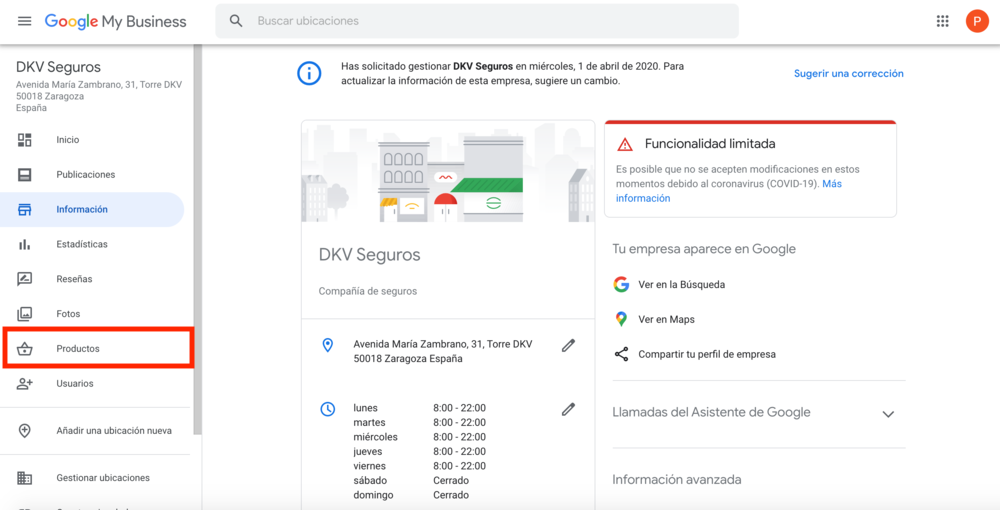Click the Publicaciones sidebar icon
Image resolution: width=1000 pixels, height=510 pixels.
[x=24, y=175]
